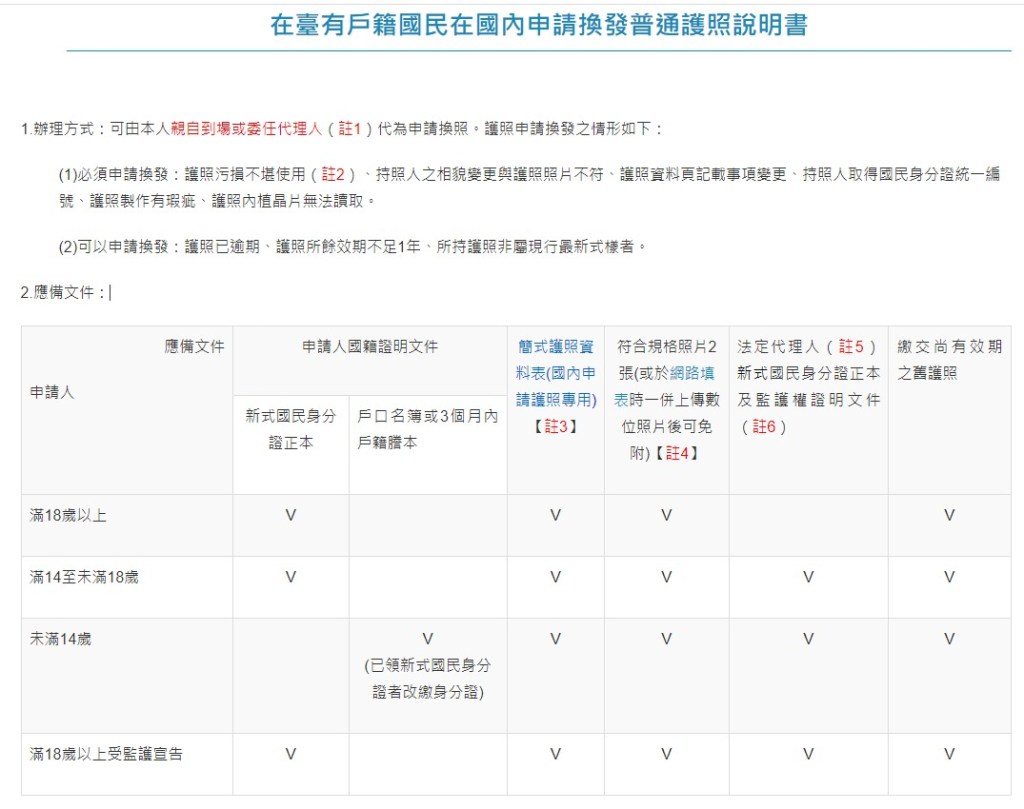Click the 未滿14歲 row label
Image resolution: width=1024 pixels, height=809 pixels.
[x=60, y=639]
